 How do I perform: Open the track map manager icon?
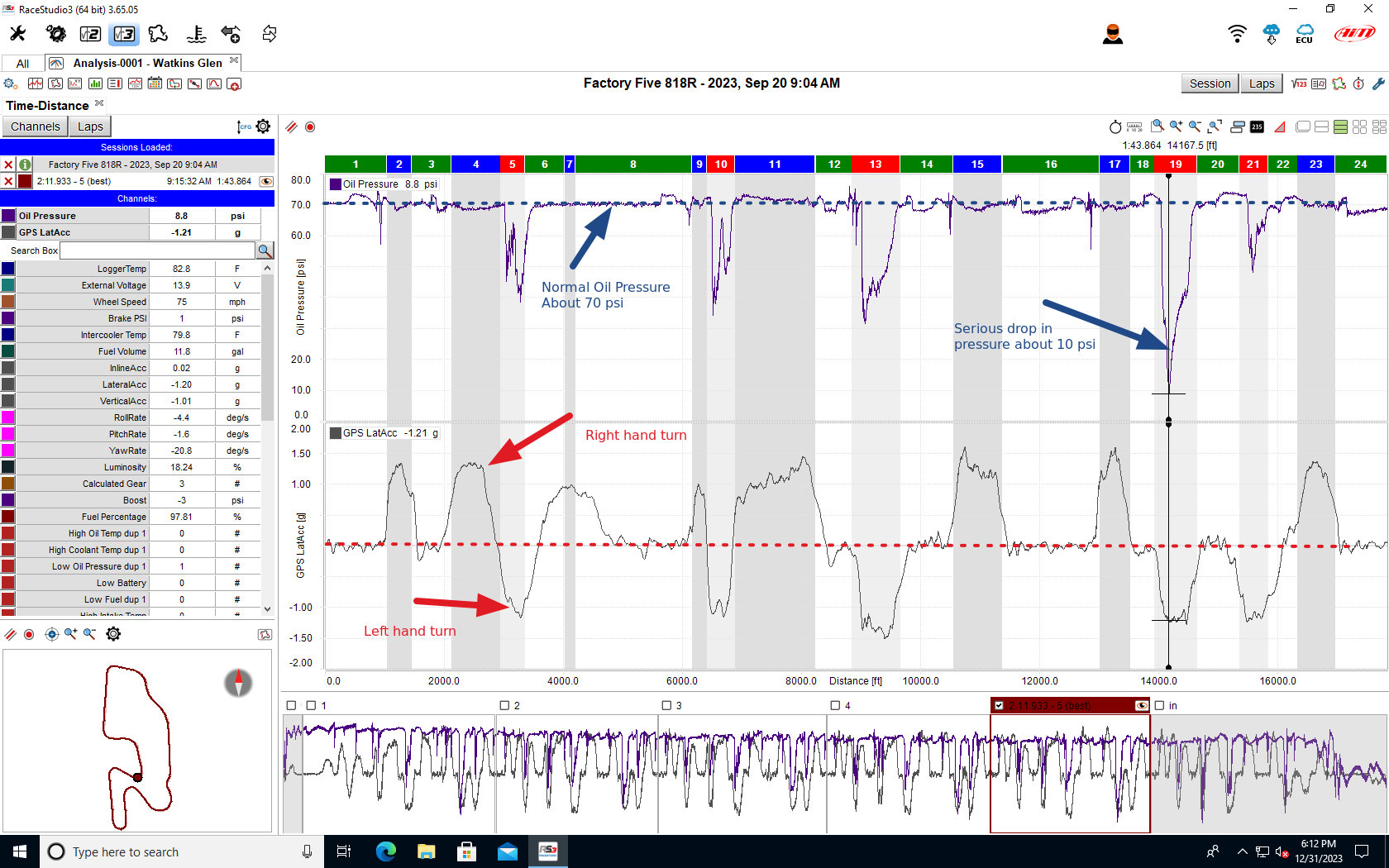tap(158, 34)
